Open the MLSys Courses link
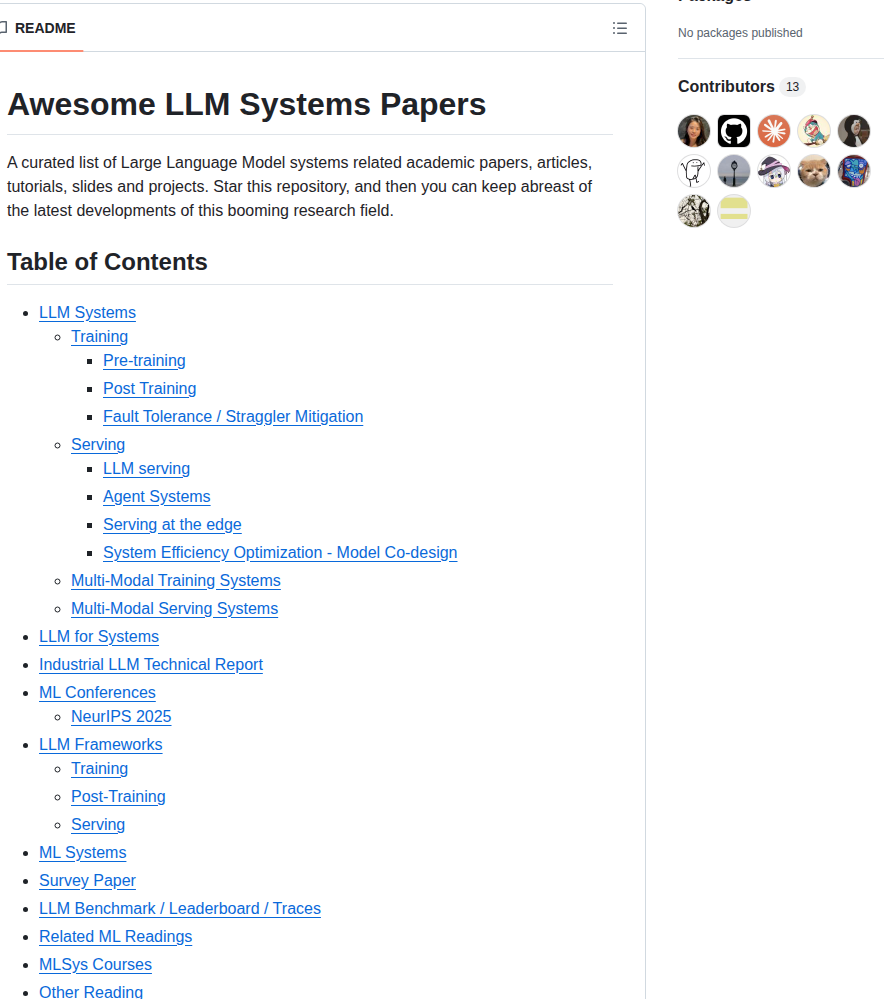The height and width of the screenshot is (999, 884). click(x=96, y=965)
